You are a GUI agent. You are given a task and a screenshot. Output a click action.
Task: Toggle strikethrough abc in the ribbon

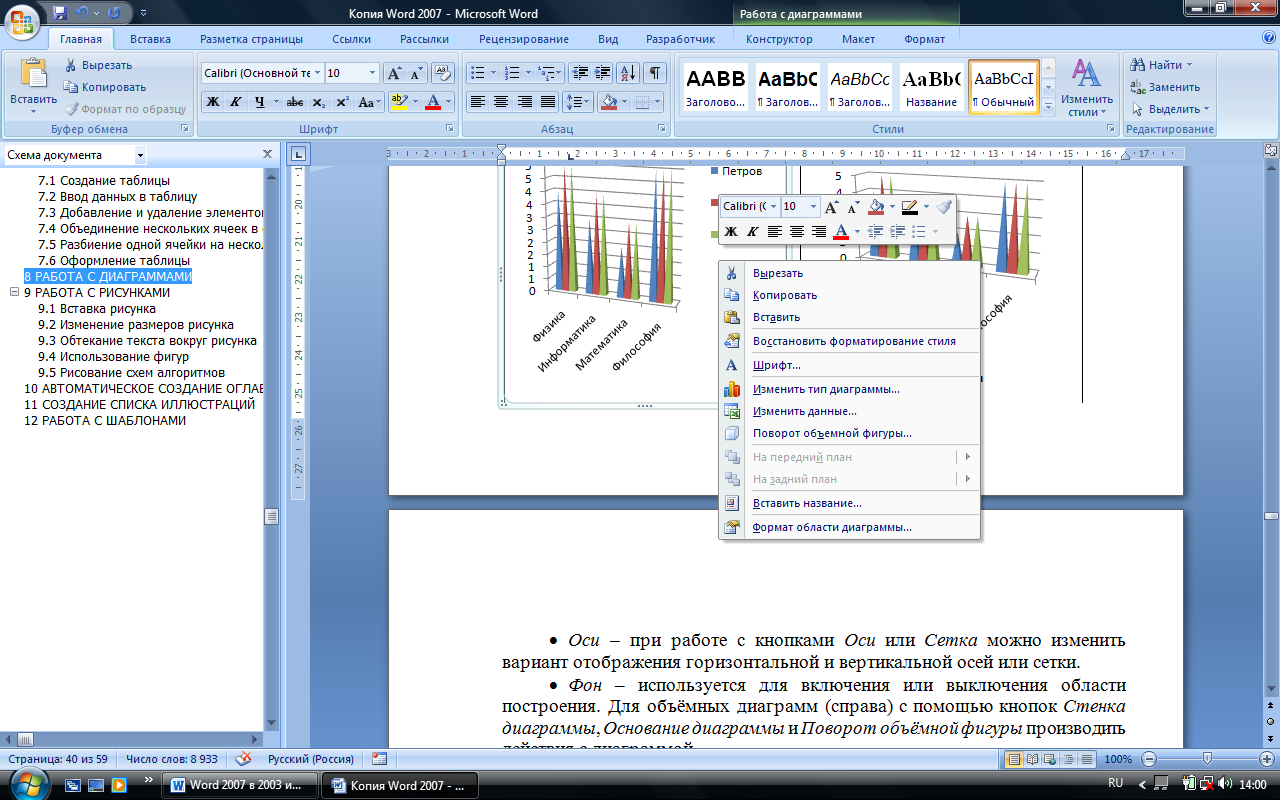[294, 102]
